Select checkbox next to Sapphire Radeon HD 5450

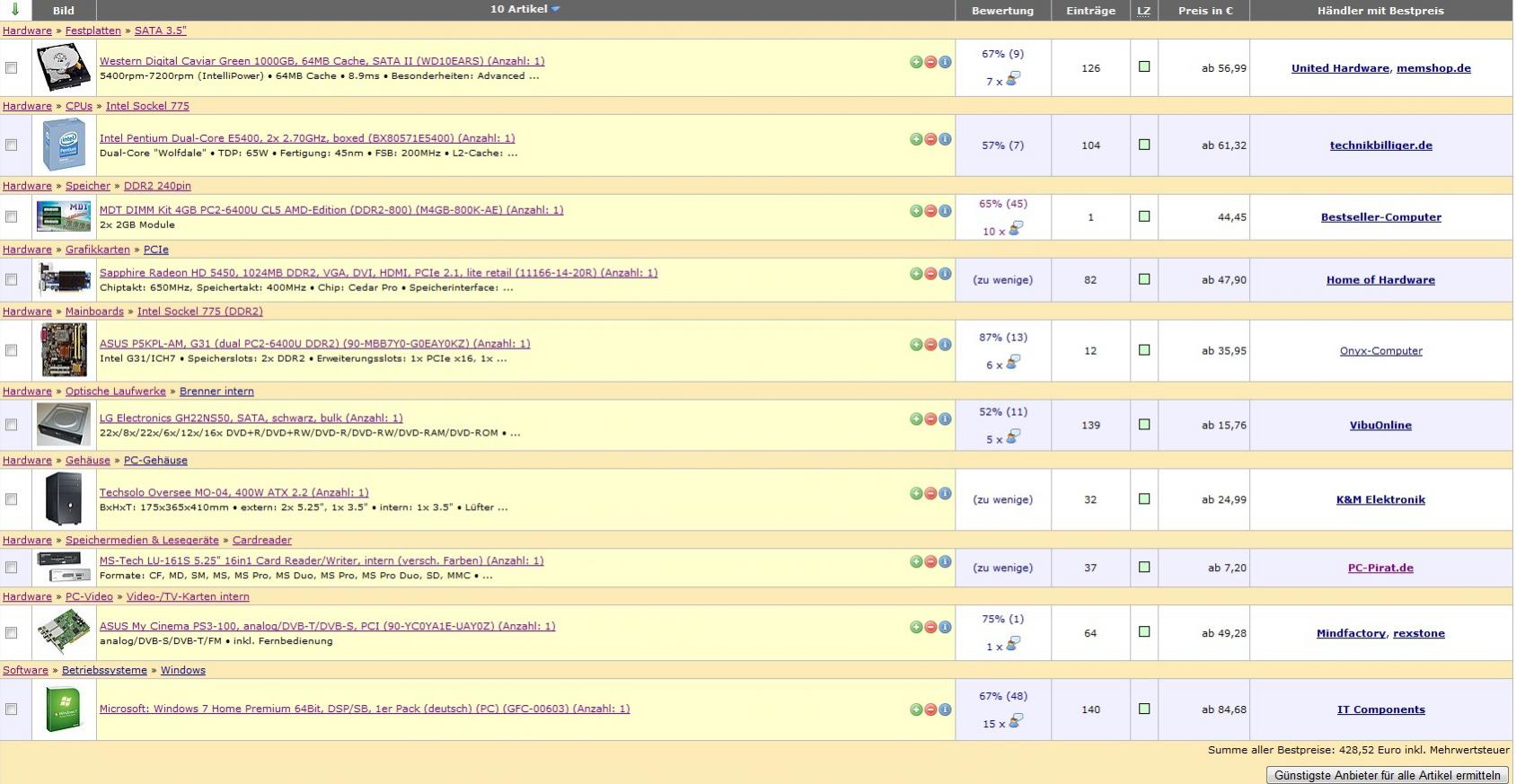pyautogui.click(x=12, y=280)
